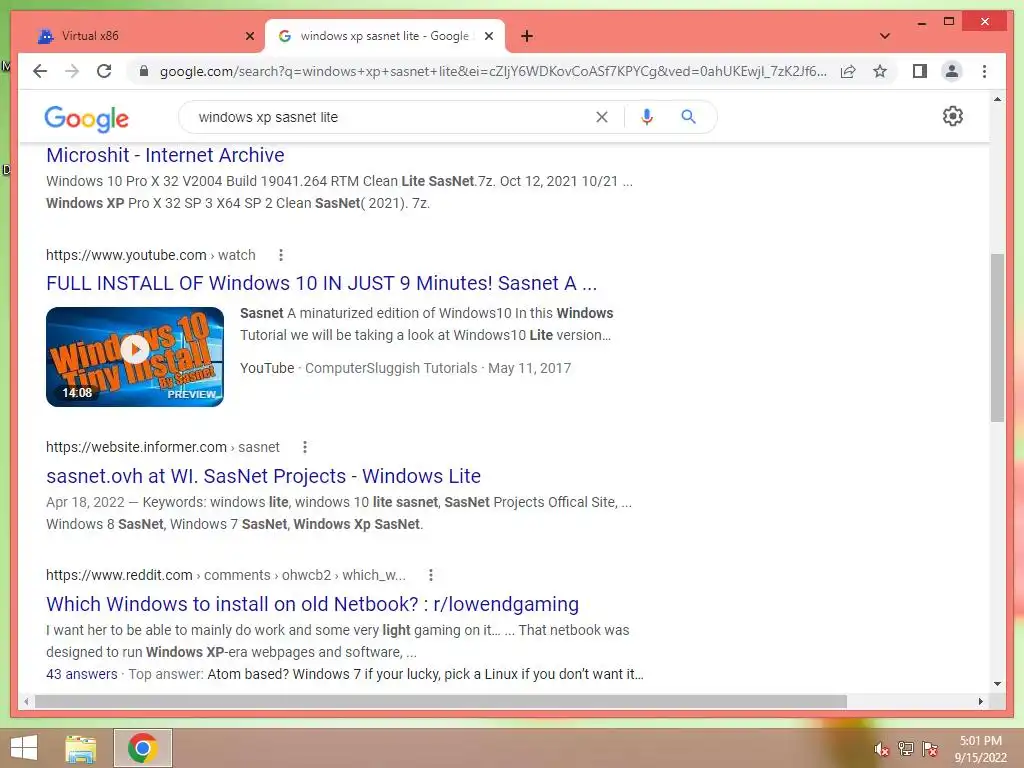Viewport: 1024px width, 768px height.
Task: Focus the Google search box
Action: pos(392,118)
